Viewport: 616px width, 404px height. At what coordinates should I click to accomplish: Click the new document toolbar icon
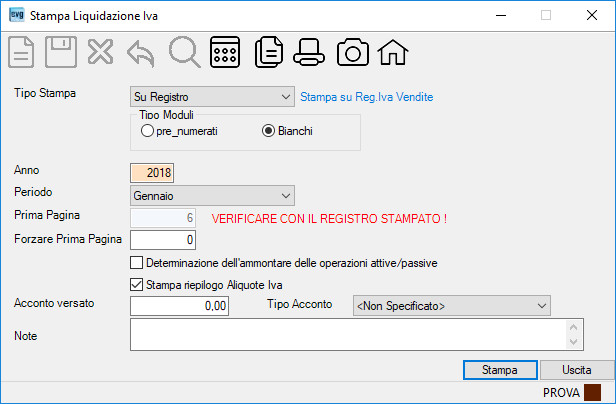[21, 52]
